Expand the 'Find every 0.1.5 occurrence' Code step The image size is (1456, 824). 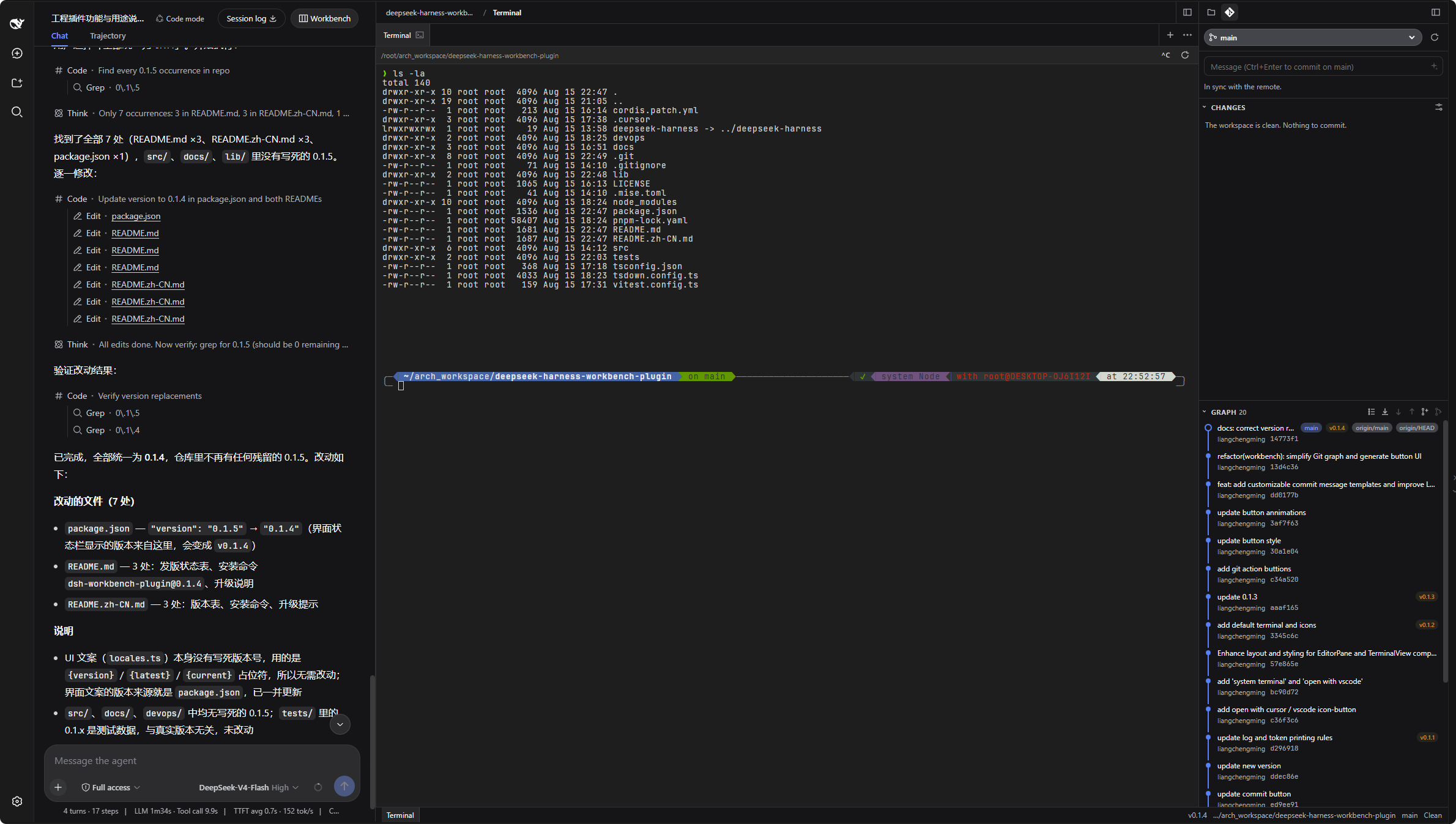[142, 70]
